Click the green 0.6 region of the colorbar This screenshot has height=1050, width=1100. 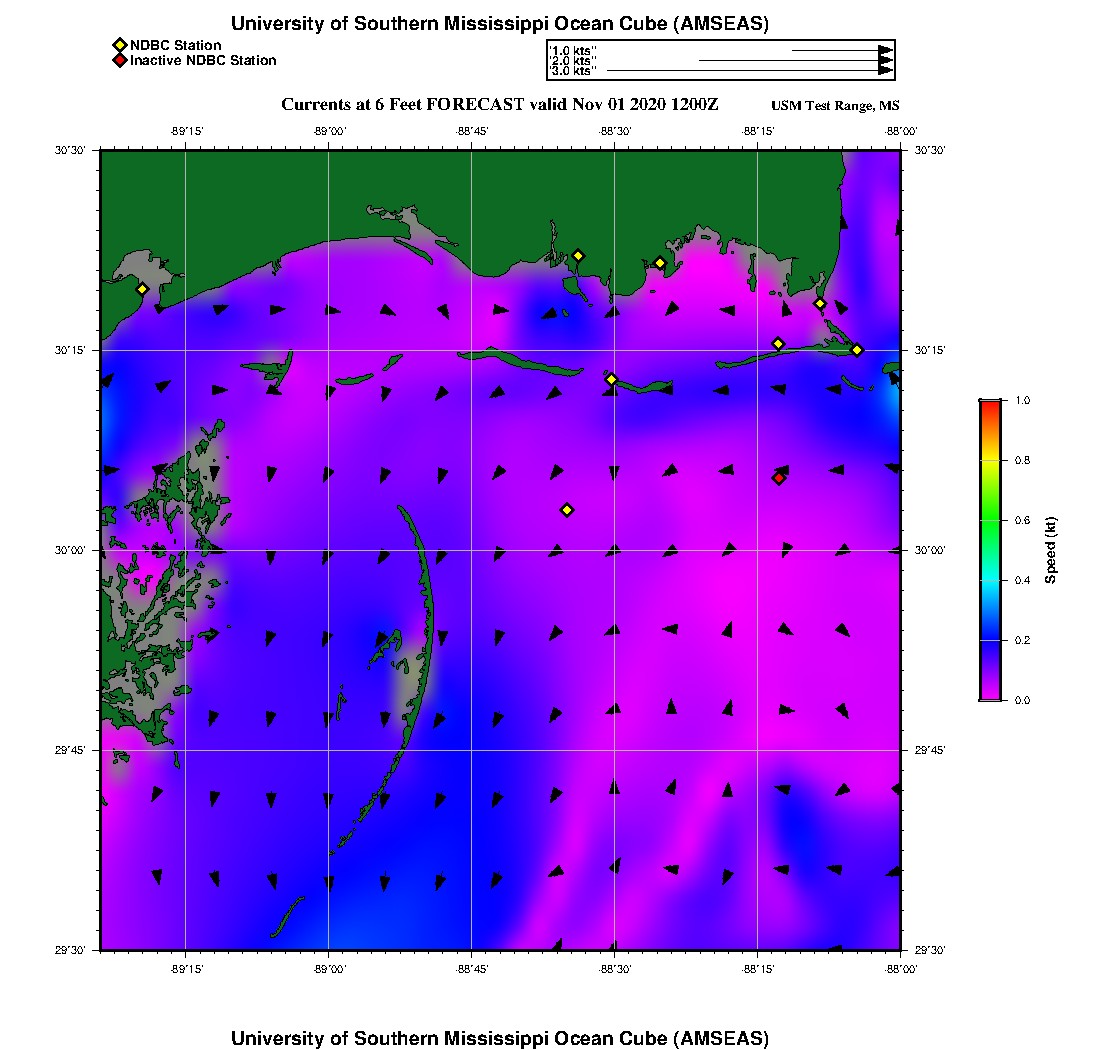pos(991,520)
